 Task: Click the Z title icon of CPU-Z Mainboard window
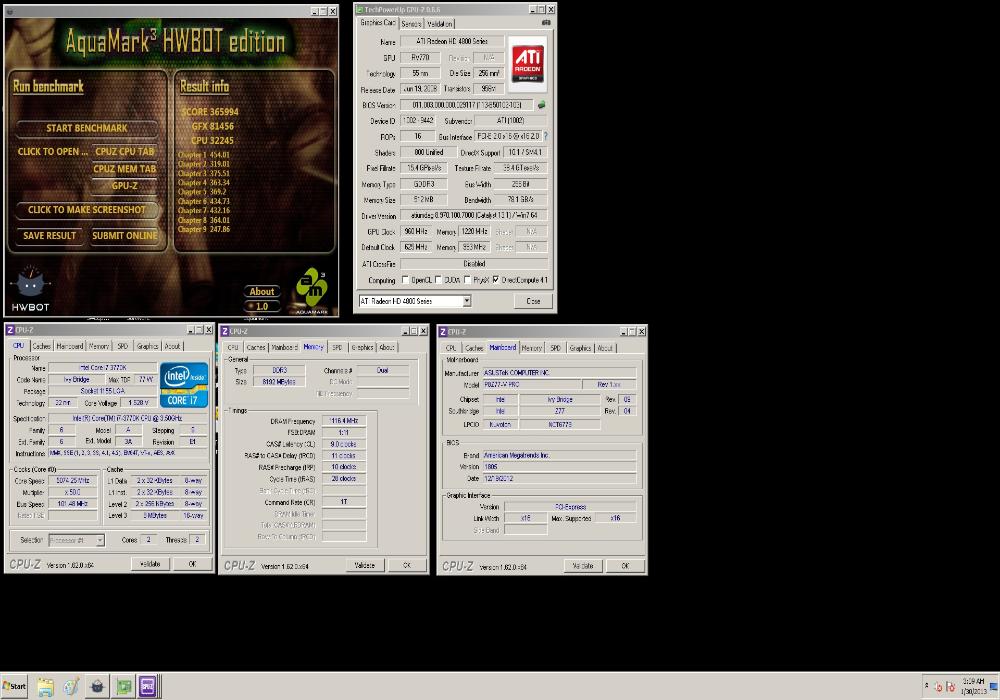[443, 332]
